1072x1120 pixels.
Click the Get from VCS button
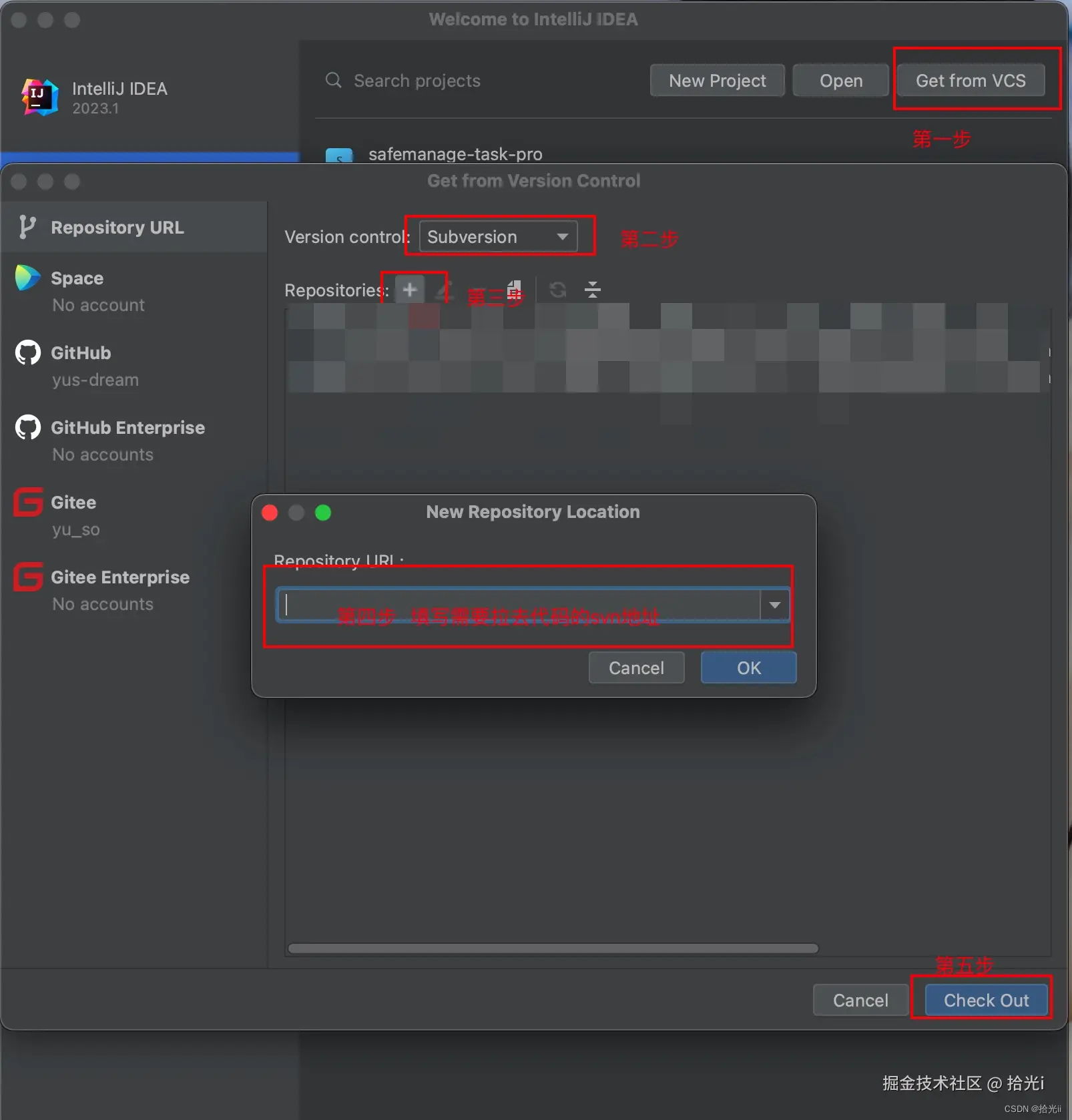tap(971, 81)
